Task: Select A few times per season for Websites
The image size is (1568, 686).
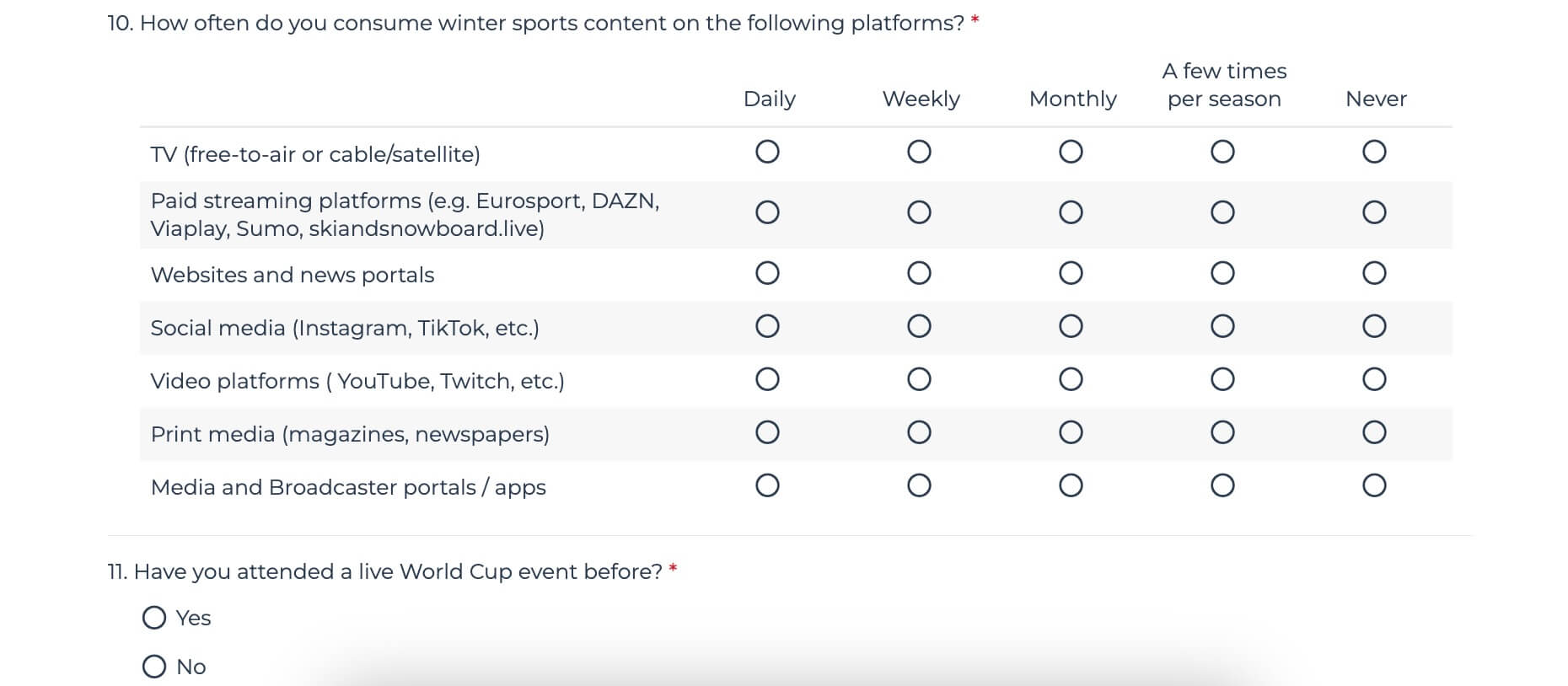Action: tap(1222, 273)
